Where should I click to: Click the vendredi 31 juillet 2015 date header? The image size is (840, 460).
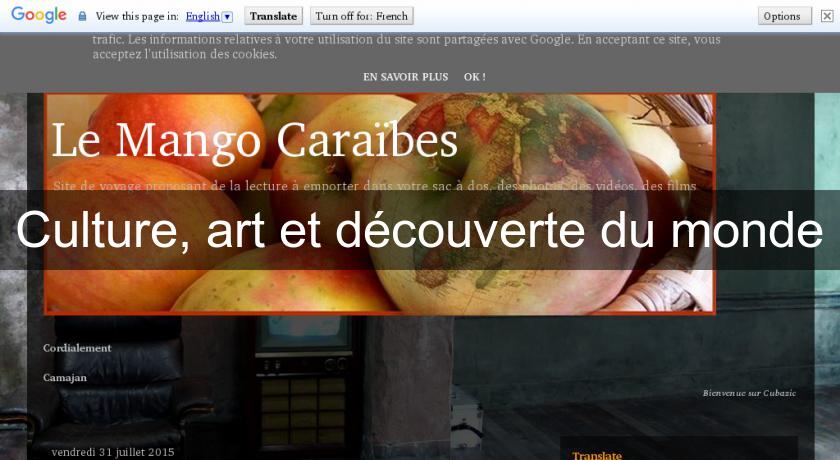(x=113, y=452)
